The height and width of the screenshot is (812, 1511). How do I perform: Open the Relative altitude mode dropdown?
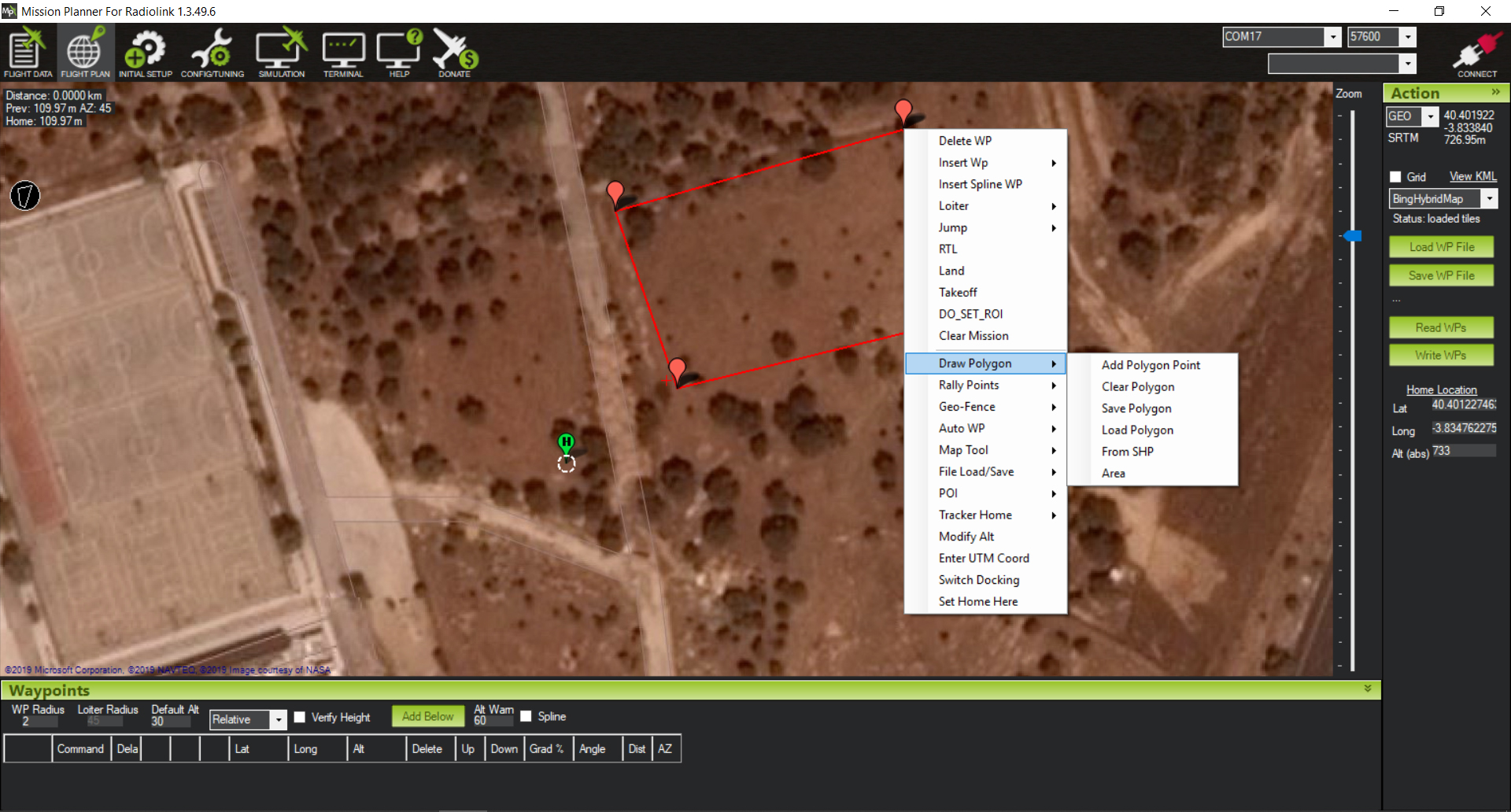(278, 720)
